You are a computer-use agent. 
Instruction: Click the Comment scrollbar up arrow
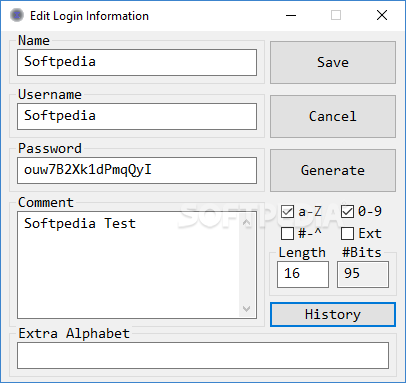247,222
